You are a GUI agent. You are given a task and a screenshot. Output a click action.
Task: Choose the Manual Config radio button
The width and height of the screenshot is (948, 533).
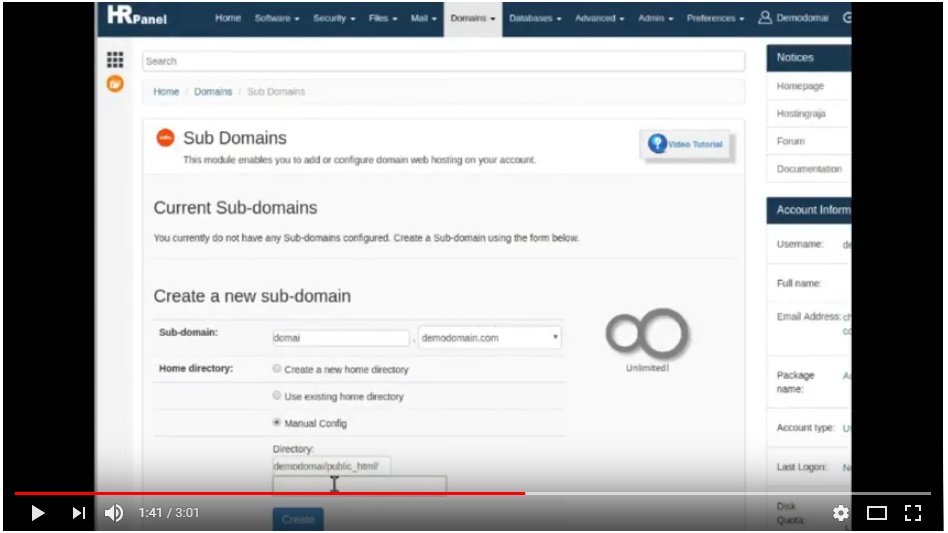(x=277, y=423)
